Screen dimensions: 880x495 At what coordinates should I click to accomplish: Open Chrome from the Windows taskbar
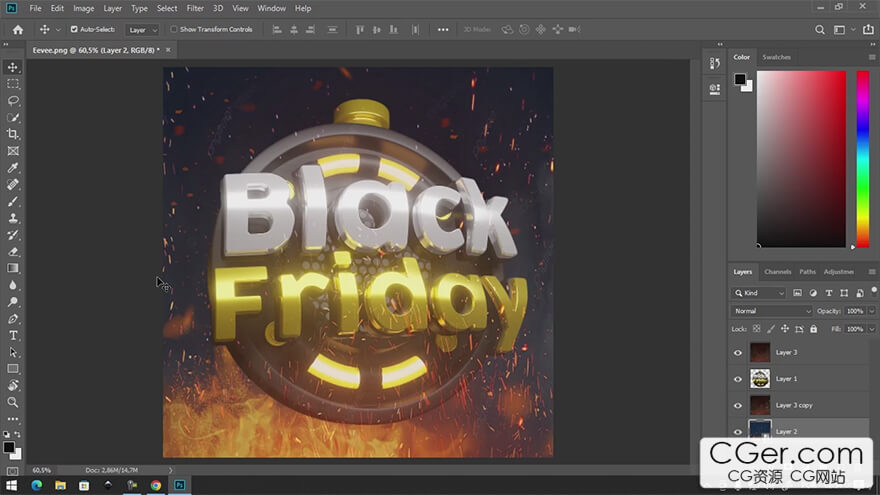point(156,485)
